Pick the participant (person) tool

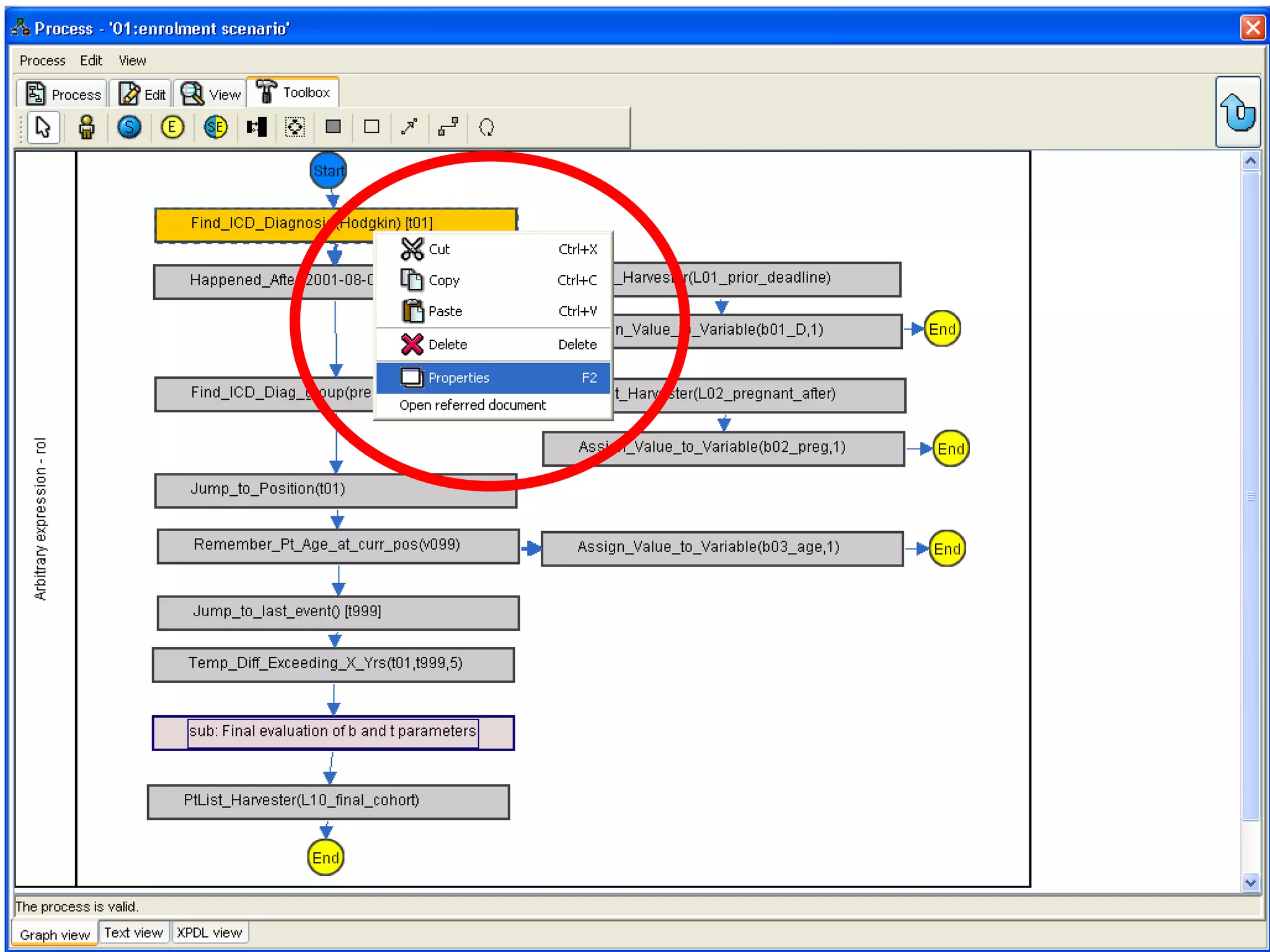coord(86,128)
